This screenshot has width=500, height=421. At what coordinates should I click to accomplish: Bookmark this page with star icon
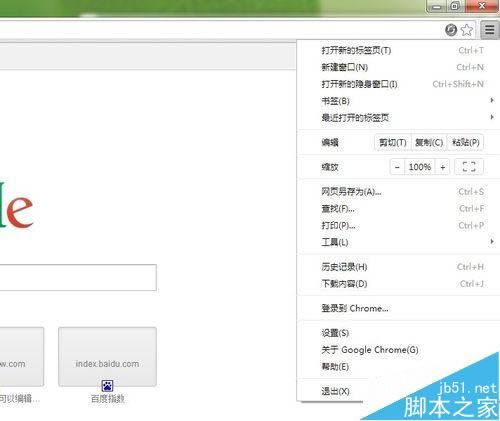point(467,30)
